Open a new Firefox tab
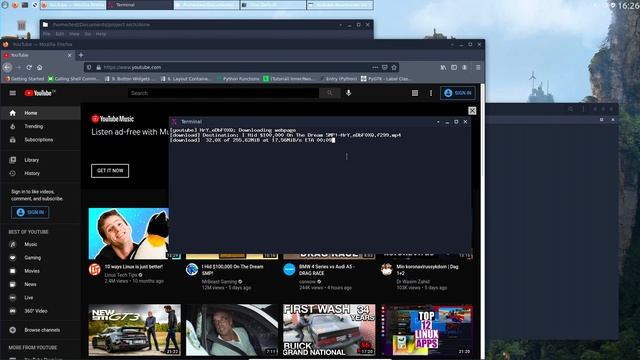The width and height of the screenshot is (640, 360). [x=81, y=55]
